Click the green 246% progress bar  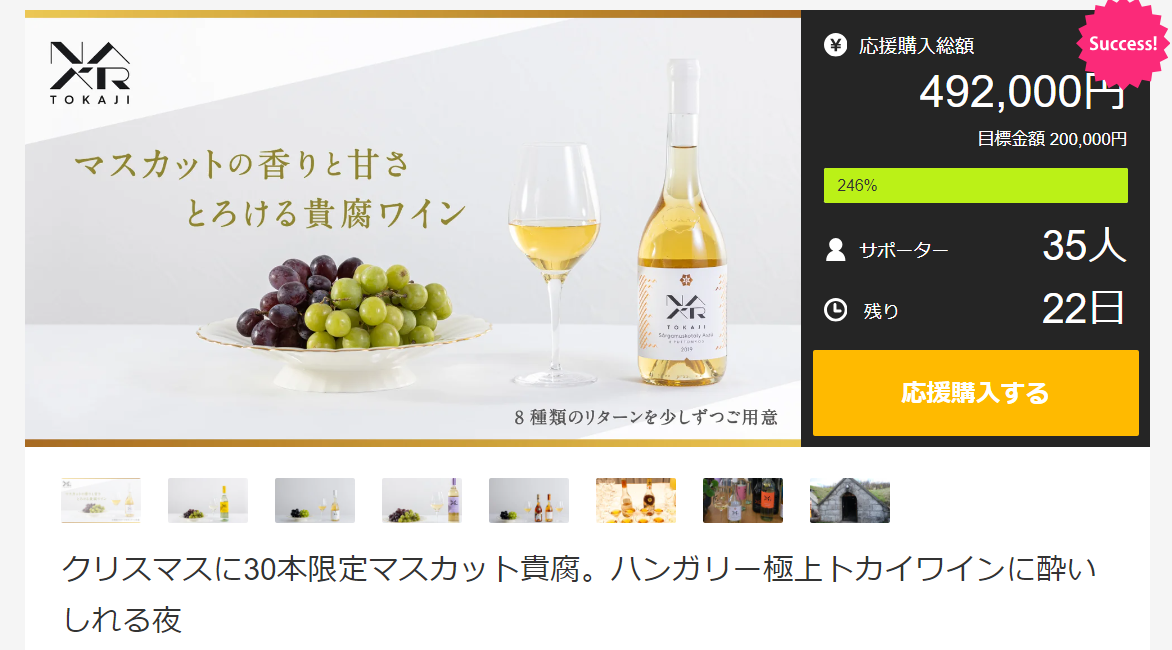[975, 185]
